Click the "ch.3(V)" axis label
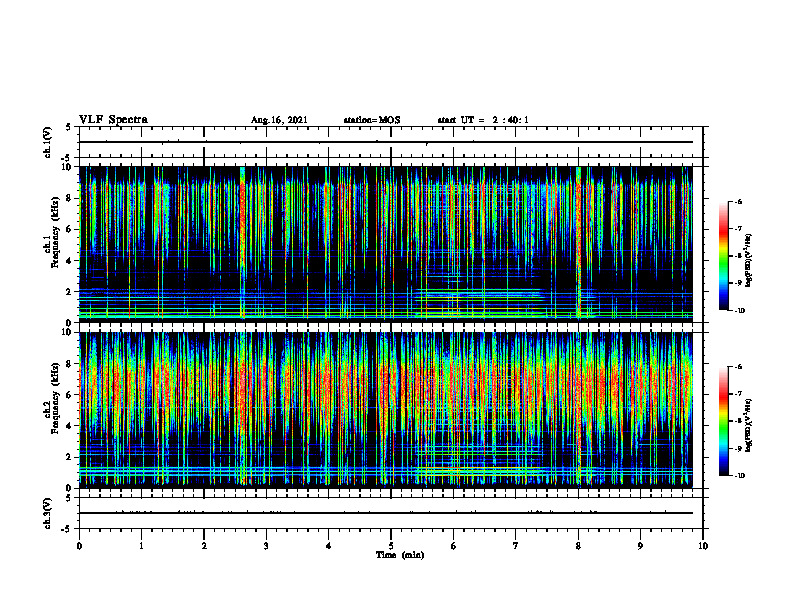Screen dimensions: 792x612 47,513
